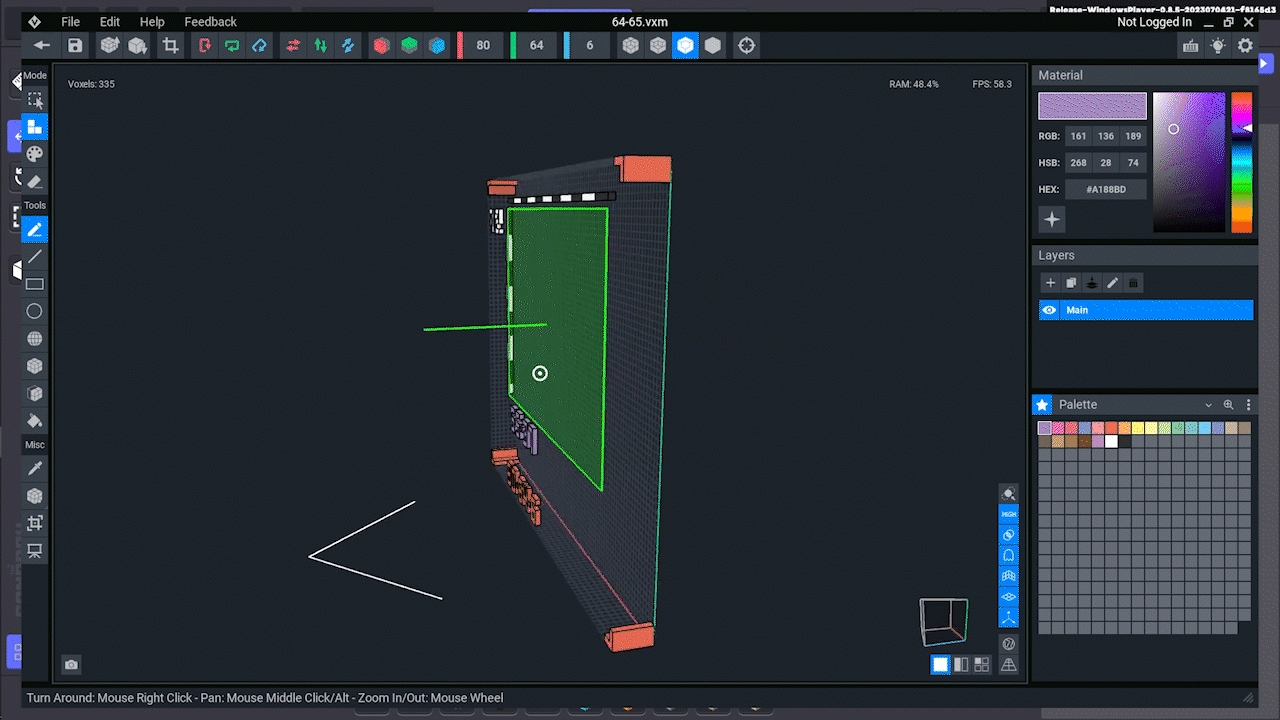The width and height of the screenshot is (1280, 720).
Task: Click the Not Logged In label
Action: click(1154, 22)
